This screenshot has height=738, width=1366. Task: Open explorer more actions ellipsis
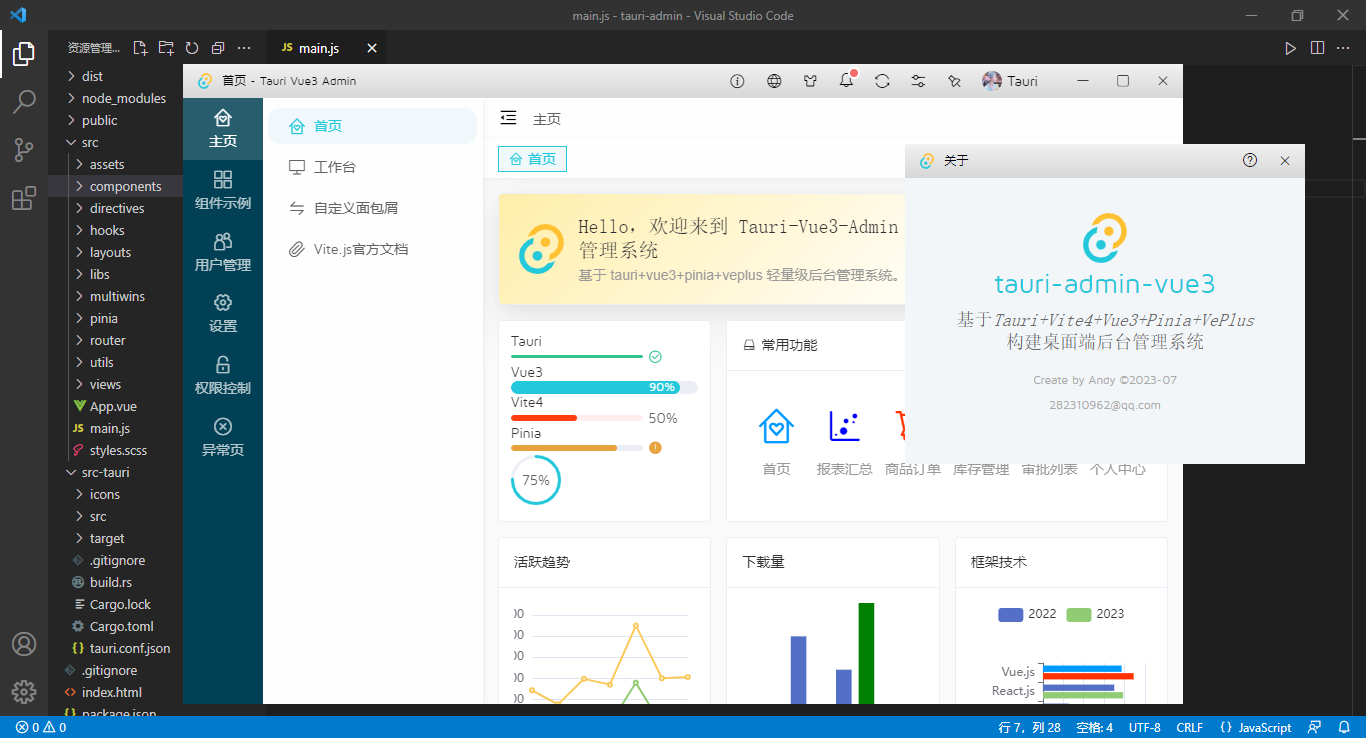coord(244,48)
